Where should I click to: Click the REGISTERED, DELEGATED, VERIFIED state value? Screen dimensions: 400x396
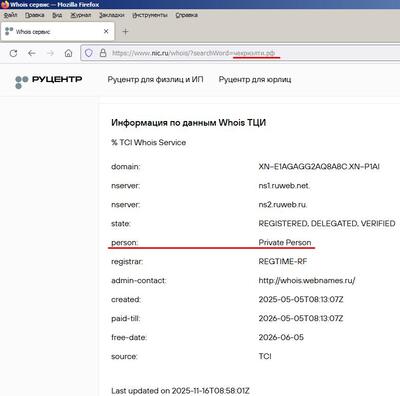point(327,223)
